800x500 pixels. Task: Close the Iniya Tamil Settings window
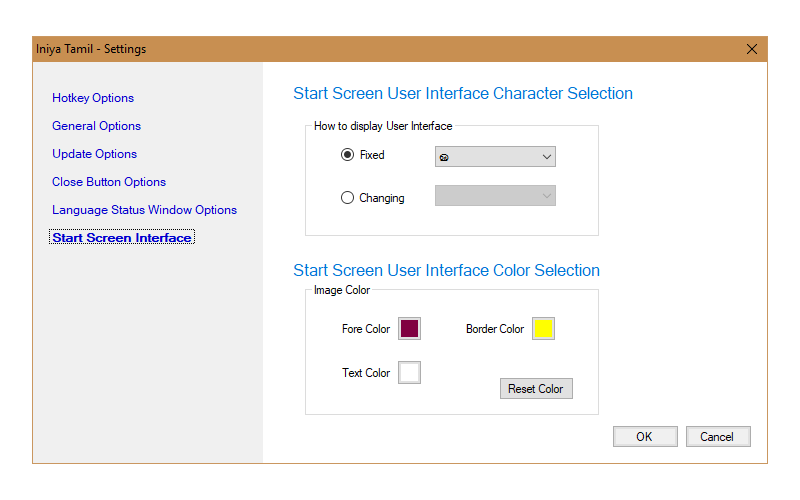tap(752, 49)
